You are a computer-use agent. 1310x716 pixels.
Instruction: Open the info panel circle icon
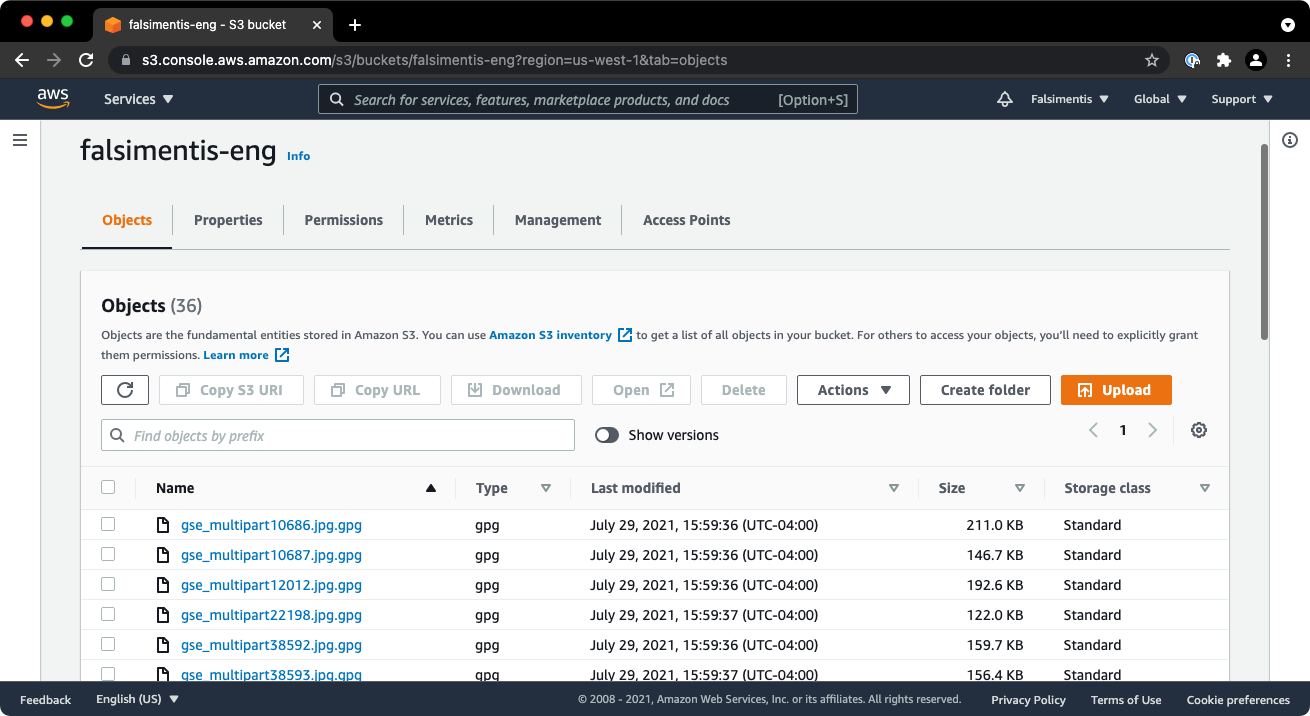coord(1290,140)
